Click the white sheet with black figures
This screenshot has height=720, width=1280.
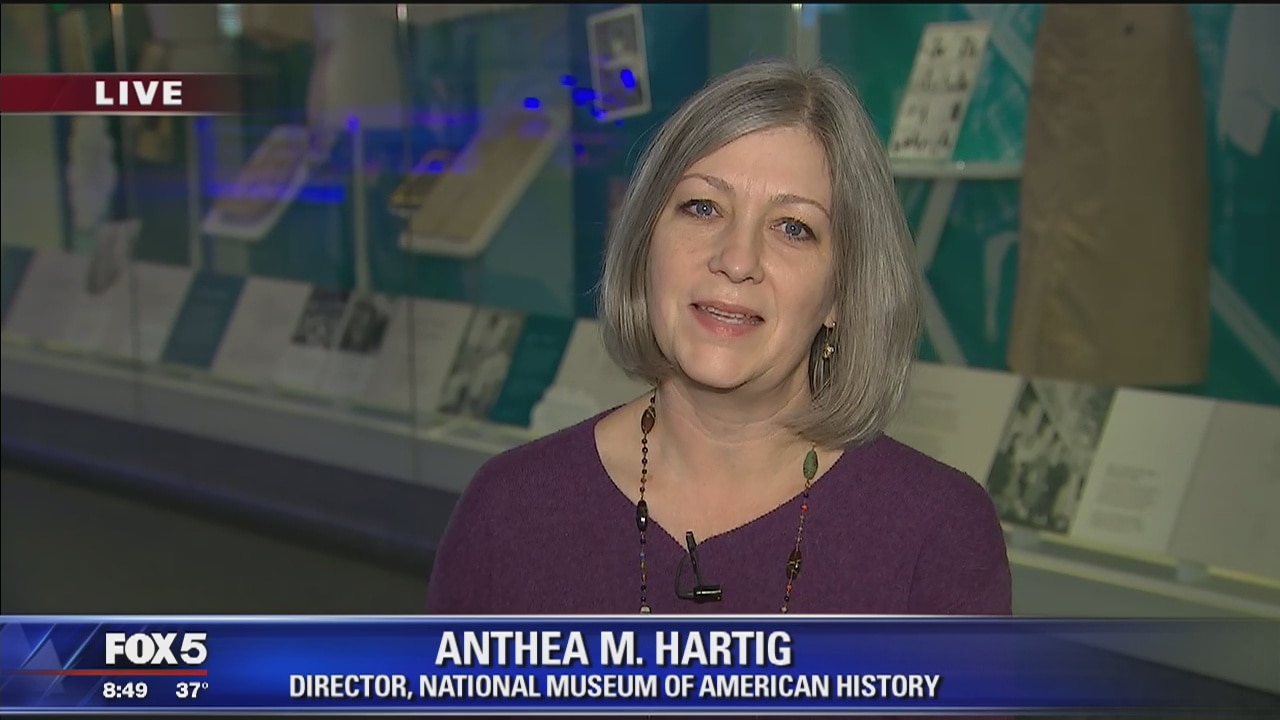tap(938, 90)
